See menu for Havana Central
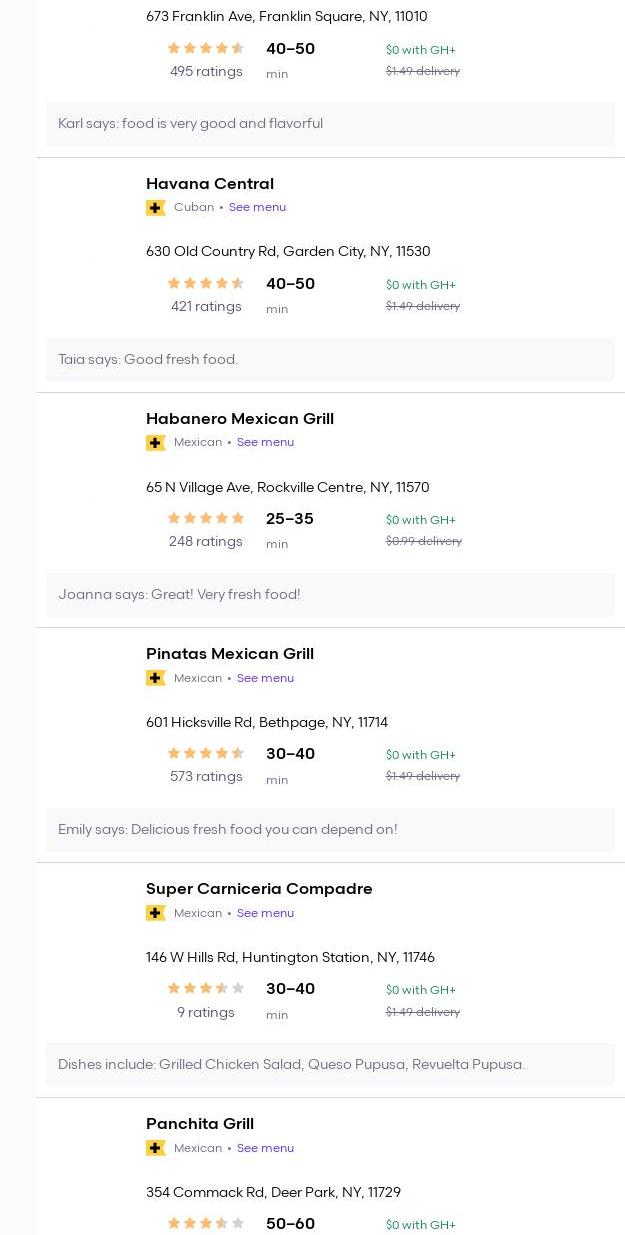The image size is (625, 1235). pyautogui.click(x=257, y=208)
